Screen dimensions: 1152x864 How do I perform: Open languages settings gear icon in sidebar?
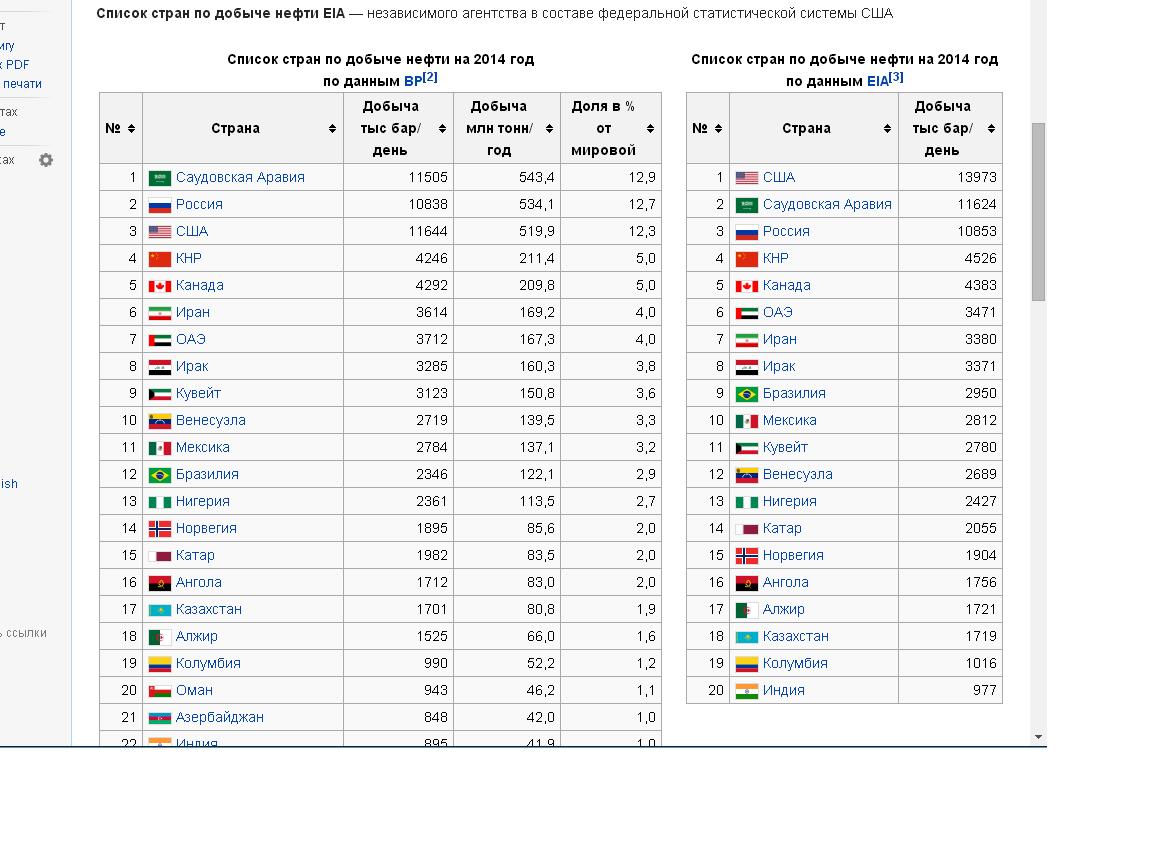click(46, 159)
